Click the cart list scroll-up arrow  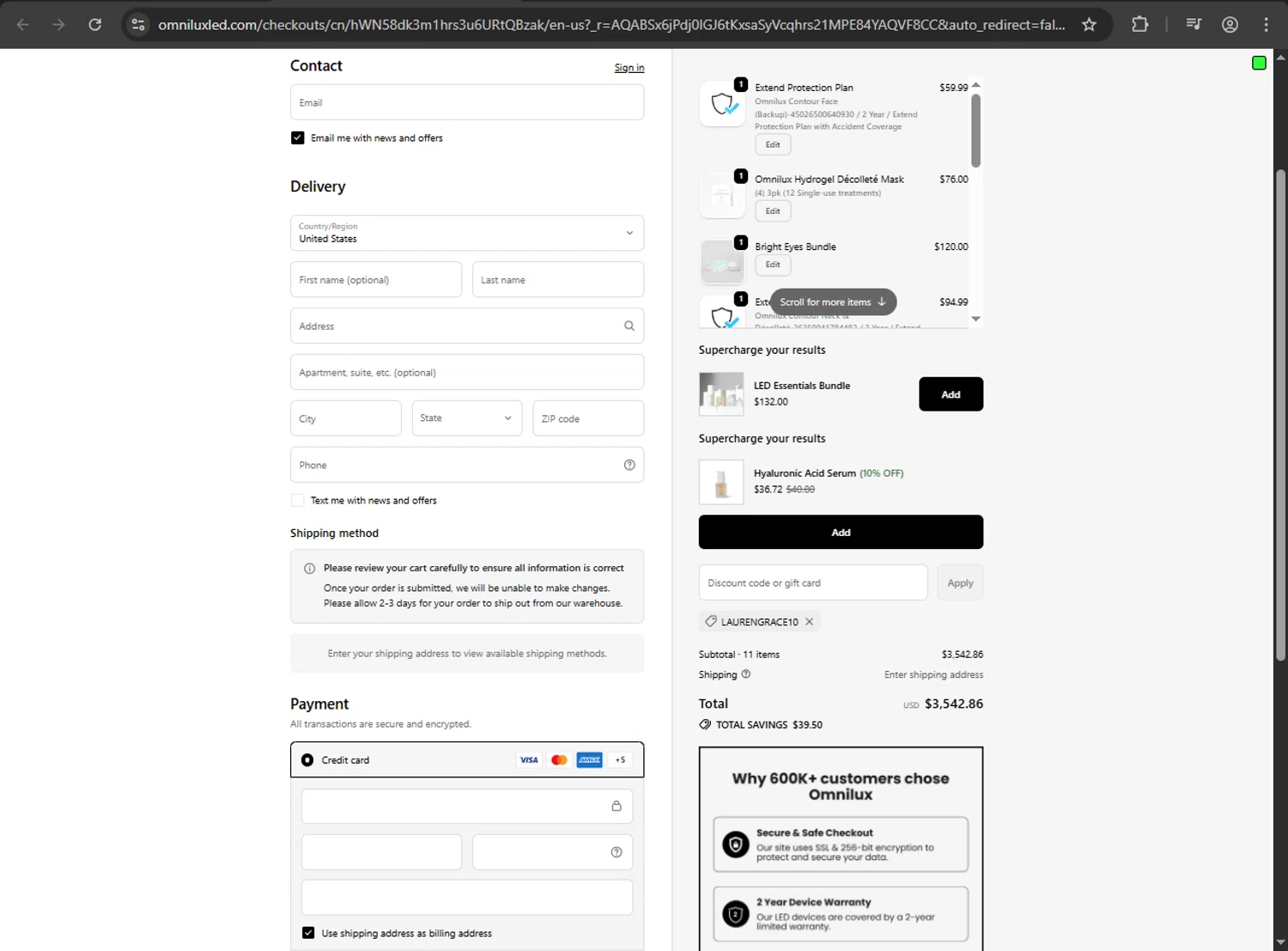tap(975, 84)
